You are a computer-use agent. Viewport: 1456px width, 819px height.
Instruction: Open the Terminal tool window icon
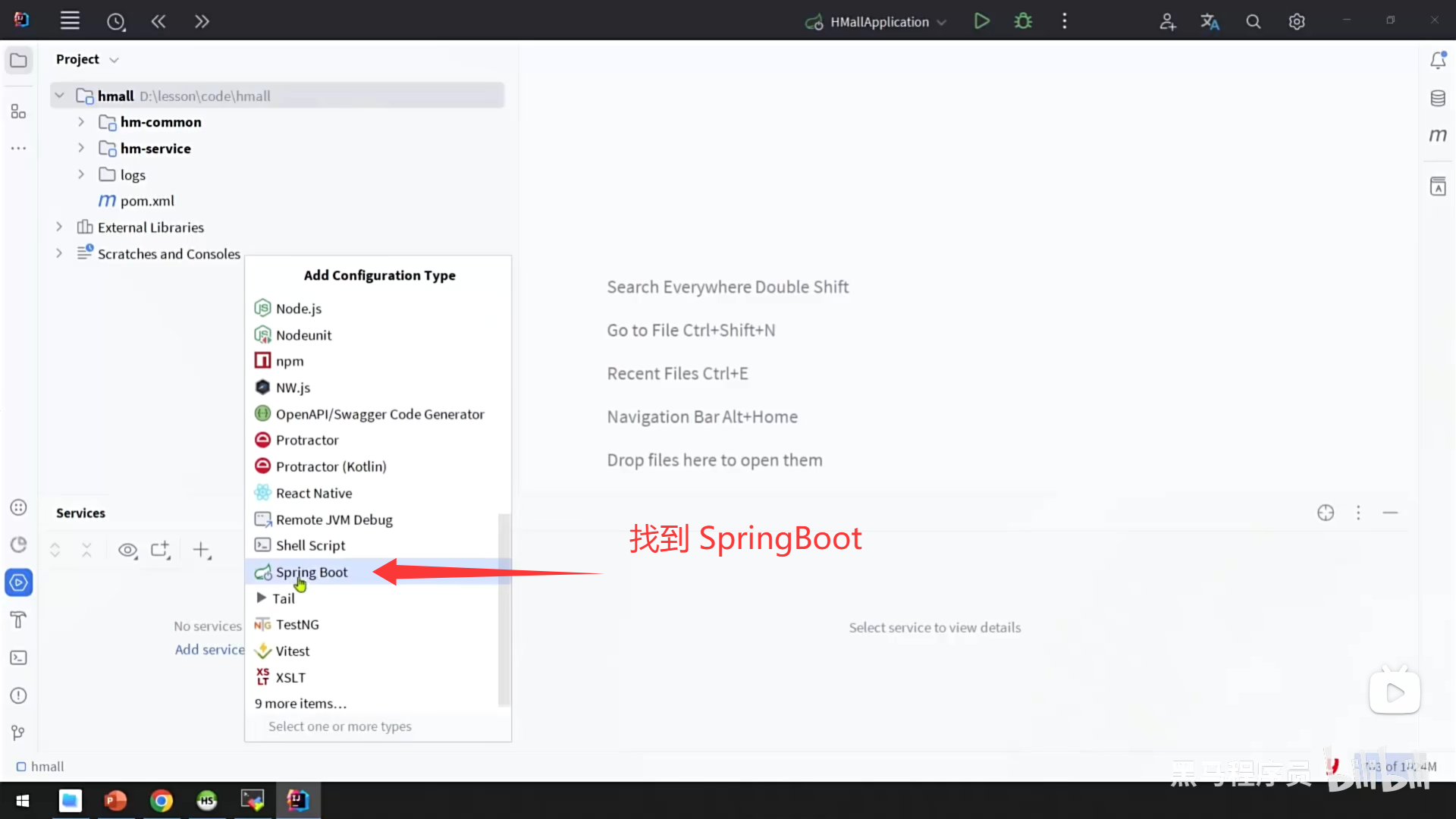(x=18, y=657)
